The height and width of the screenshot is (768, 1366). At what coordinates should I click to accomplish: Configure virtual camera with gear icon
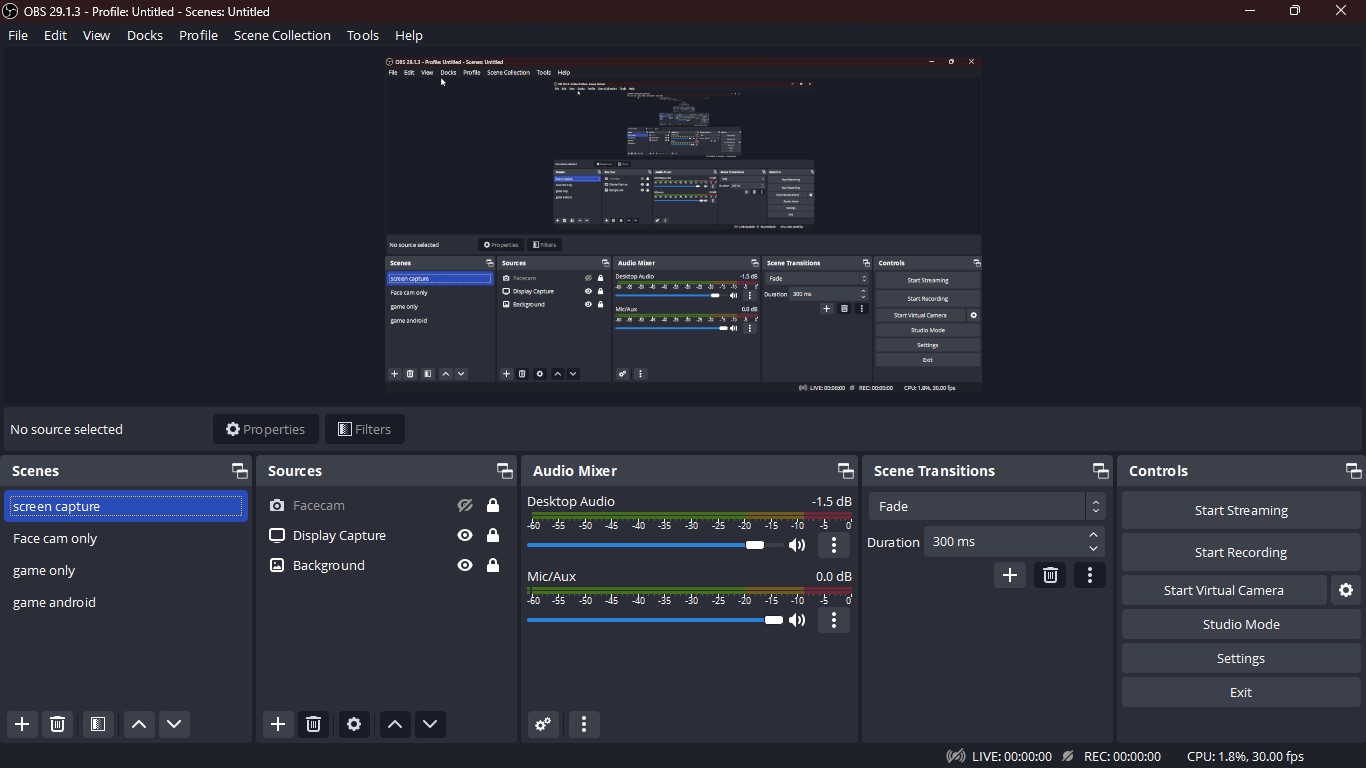click(1345, 590)
